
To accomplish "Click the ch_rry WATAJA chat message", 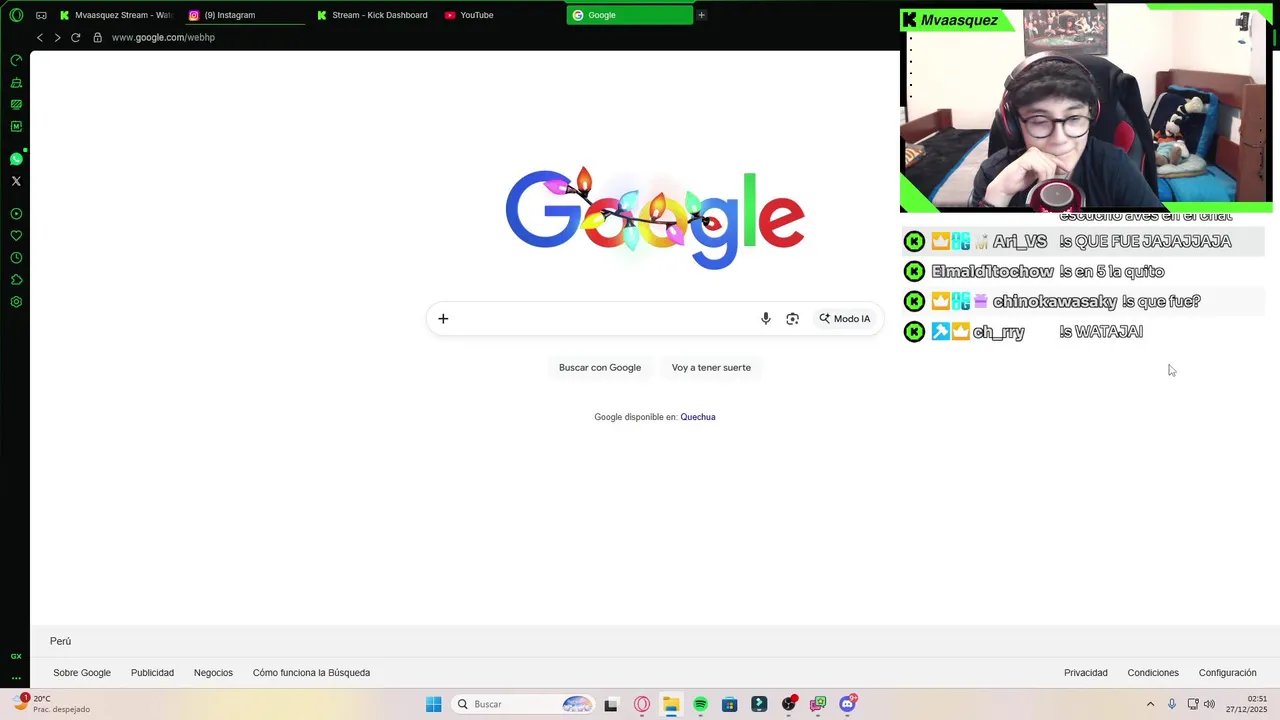I will 1084,331.
